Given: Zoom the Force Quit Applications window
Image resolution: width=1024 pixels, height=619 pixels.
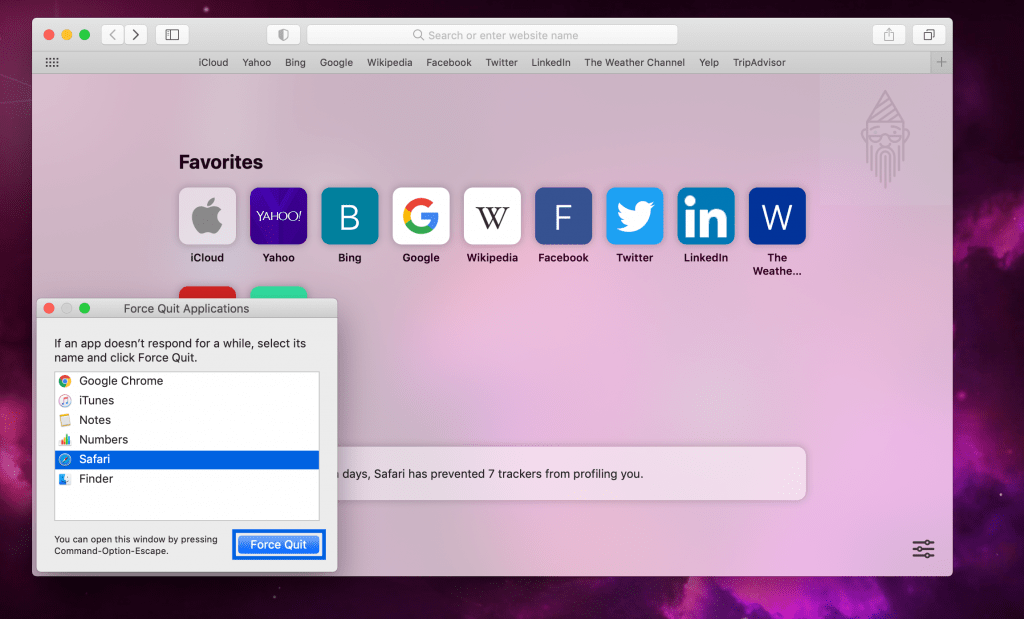Looking at the screenshot, I should pos(84,308).
